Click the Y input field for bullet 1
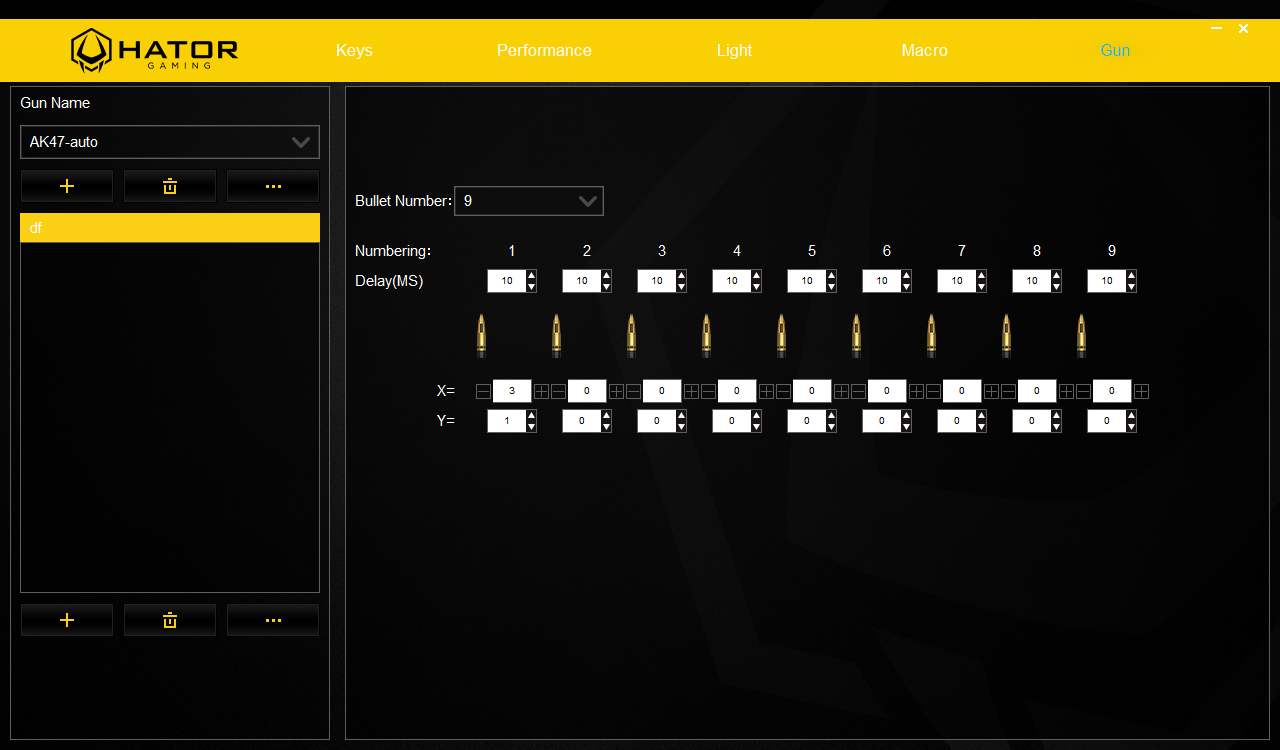1280x750 pixels. coord(507,421)
